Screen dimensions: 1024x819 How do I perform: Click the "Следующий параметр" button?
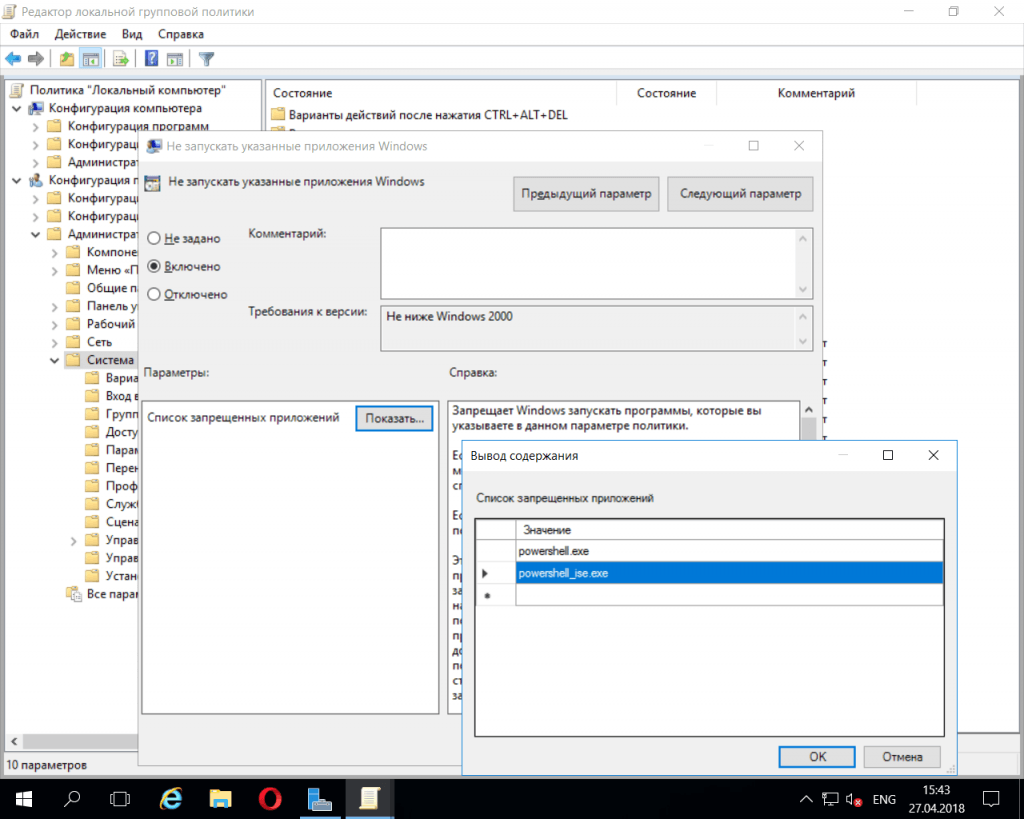[740, 194]
